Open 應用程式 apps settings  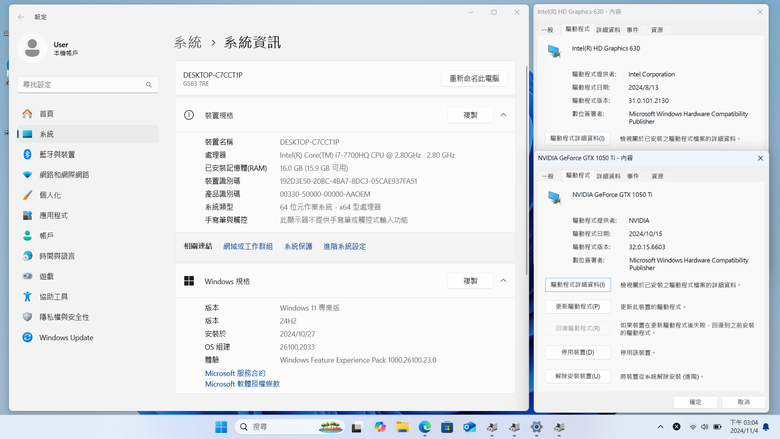(x=88, y=216)
